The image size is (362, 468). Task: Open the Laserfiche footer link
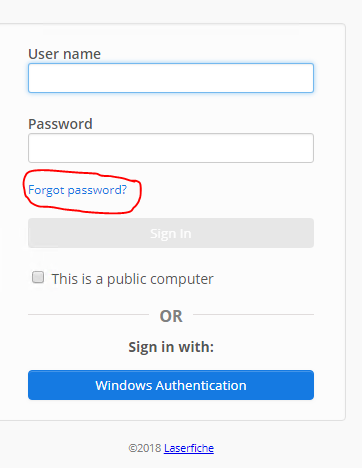(x=189, y=448)
